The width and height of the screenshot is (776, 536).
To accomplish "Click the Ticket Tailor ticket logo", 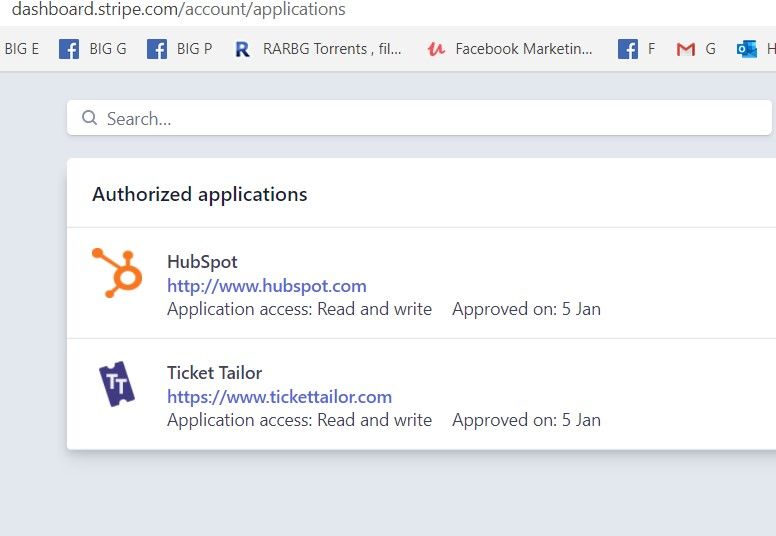I will (117, 384).
